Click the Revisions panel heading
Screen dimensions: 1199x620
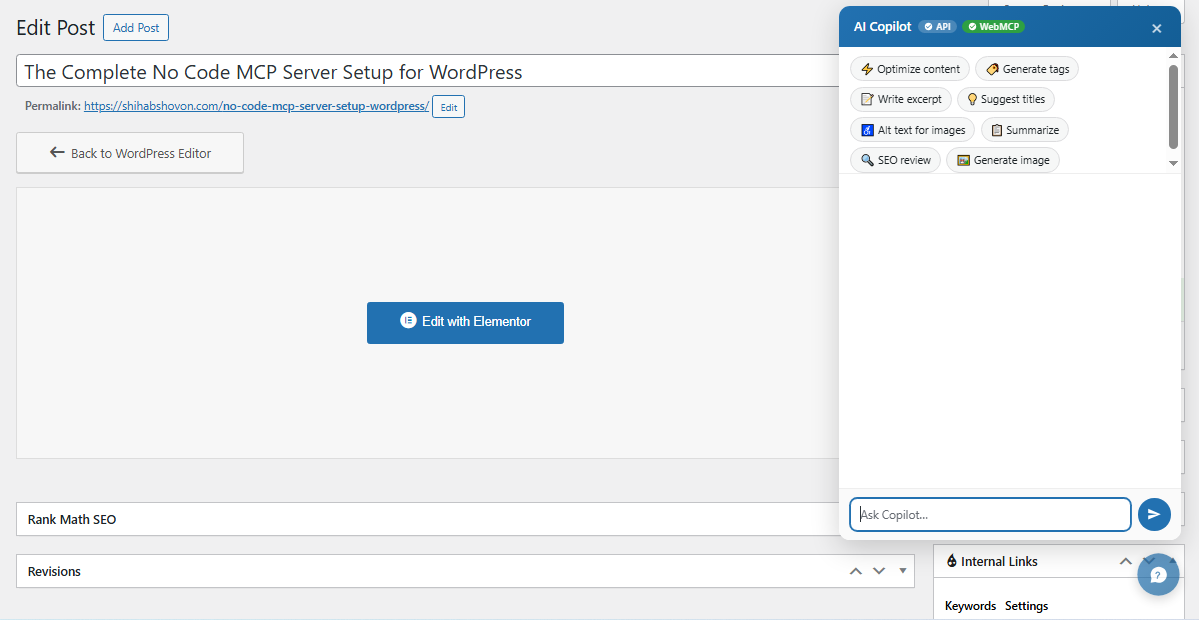click(x=54, y=571)
